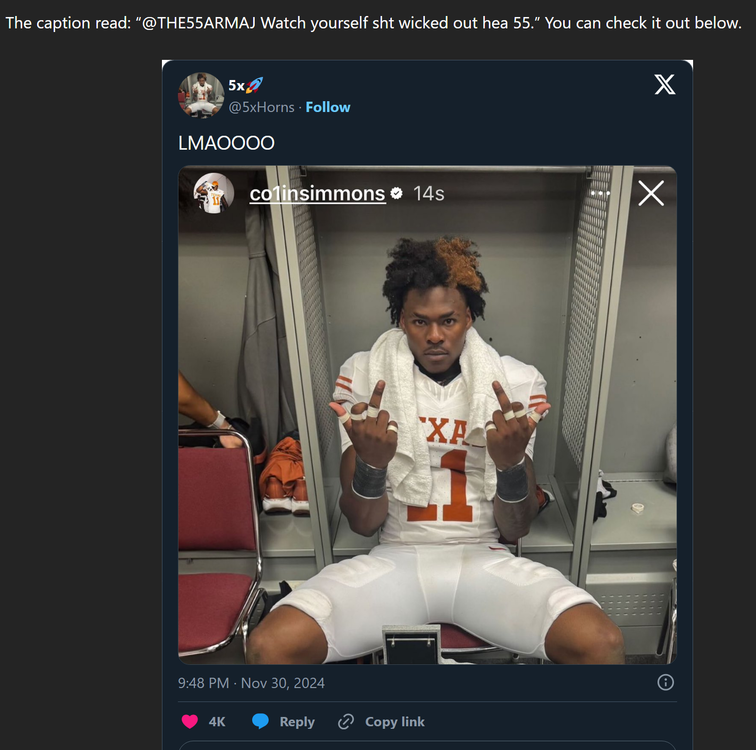The image size is (756, 750).
Task: Click the reply speech bubble icon
Action: (x=260, y=721)
